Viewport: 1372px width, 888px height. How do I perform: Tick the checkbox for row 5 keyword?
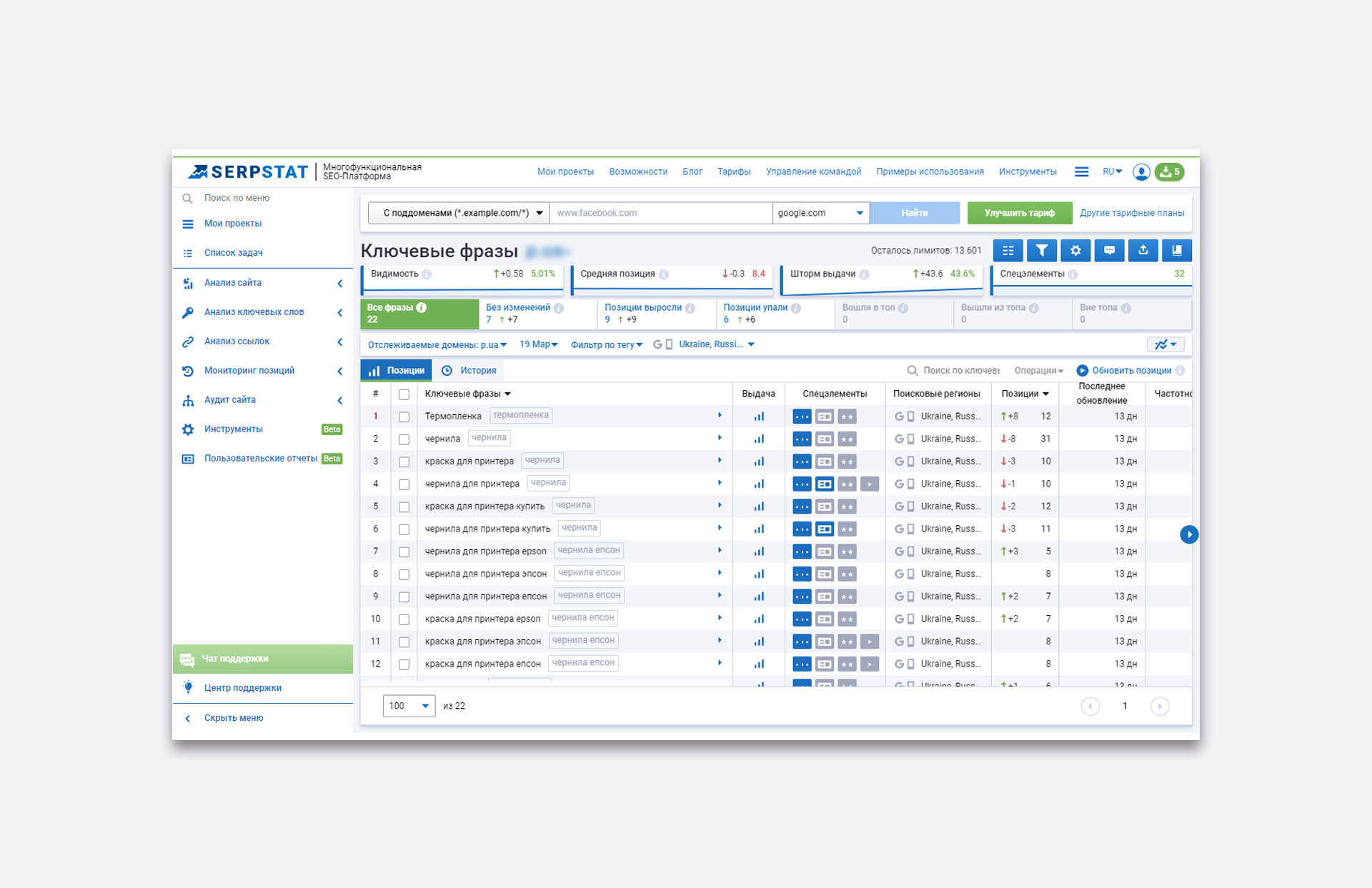[404, 507]
